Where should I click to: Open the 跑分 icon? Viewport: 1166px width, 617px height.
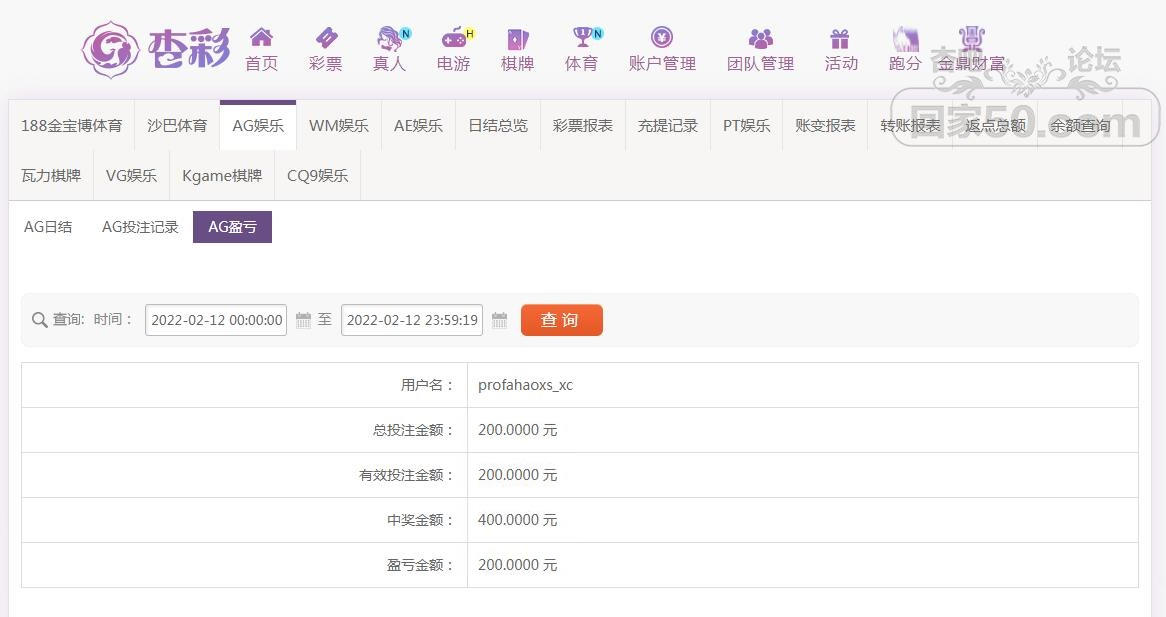(x=905, y=38)
